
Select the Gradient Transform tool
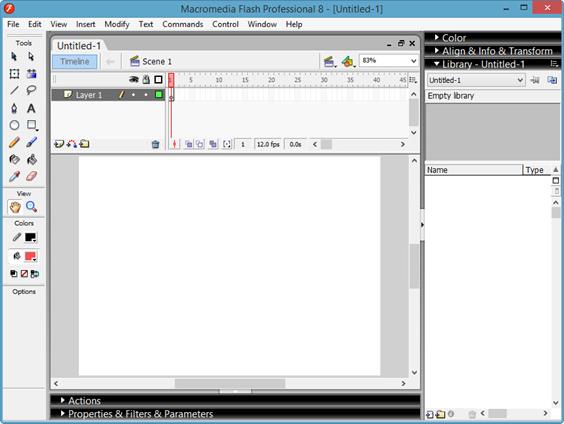pos(31,74)
